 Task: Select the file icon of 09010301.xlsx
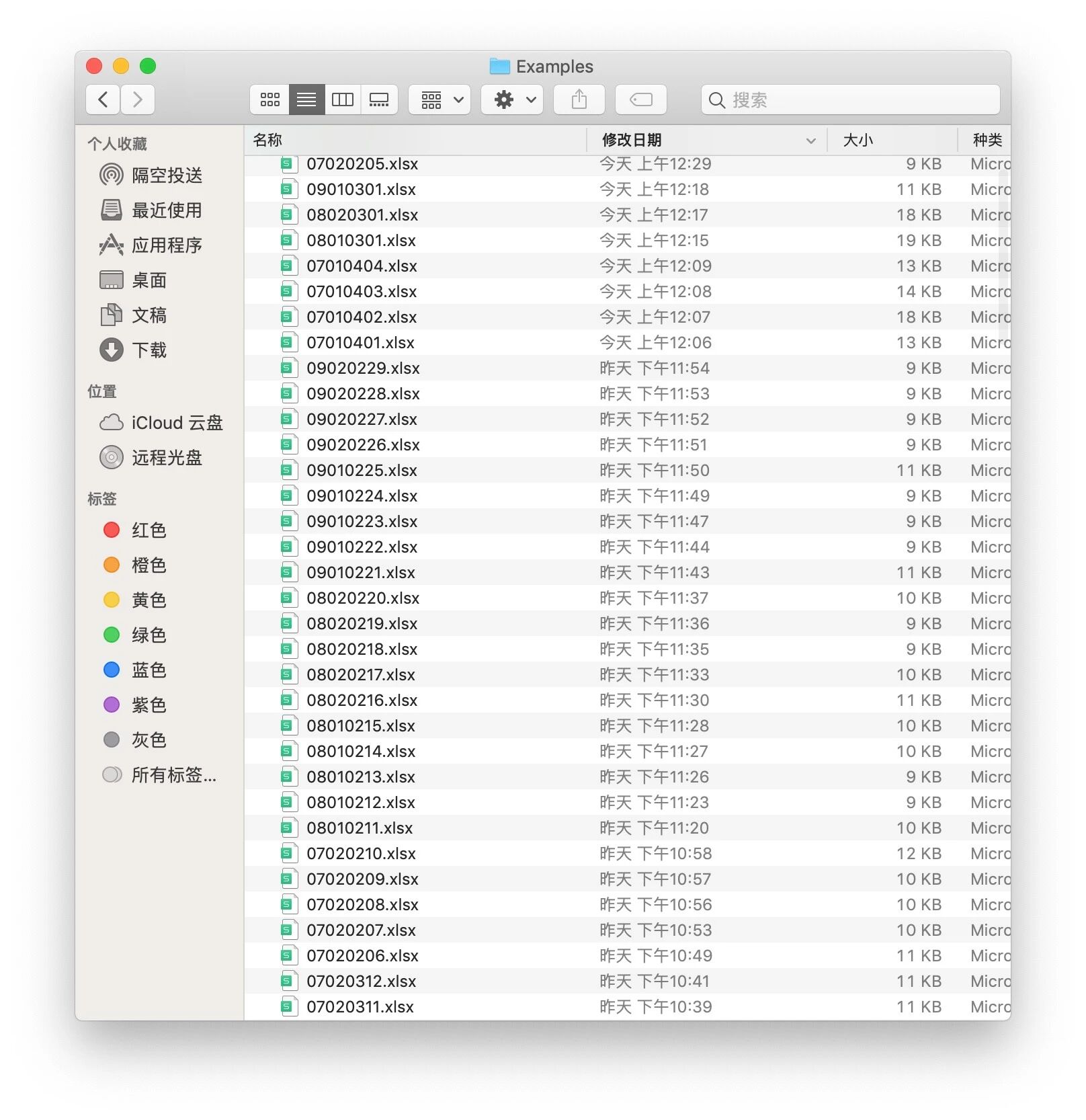289,190
